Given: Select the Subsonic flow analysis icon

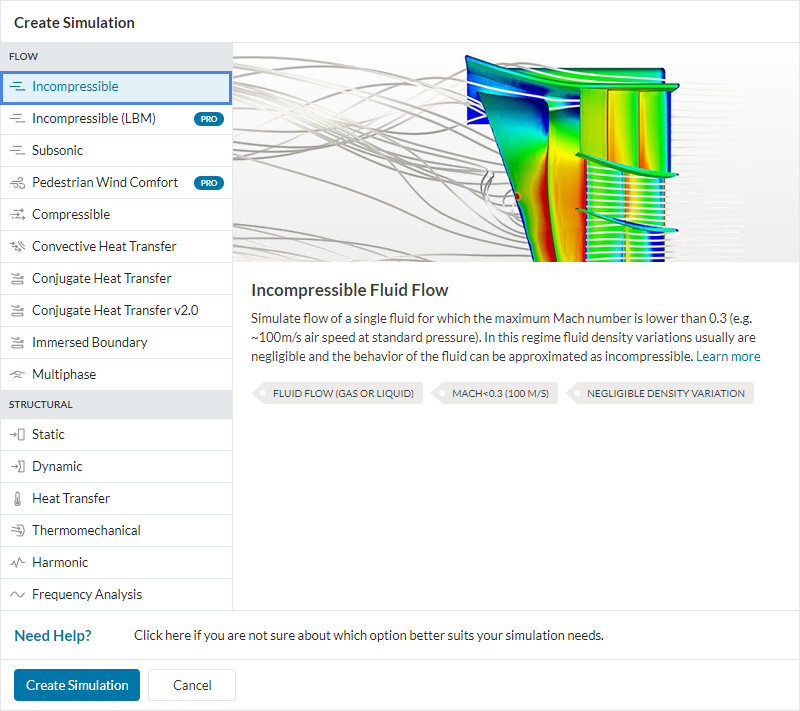Looking at the screenshot, I should (17, 150).
